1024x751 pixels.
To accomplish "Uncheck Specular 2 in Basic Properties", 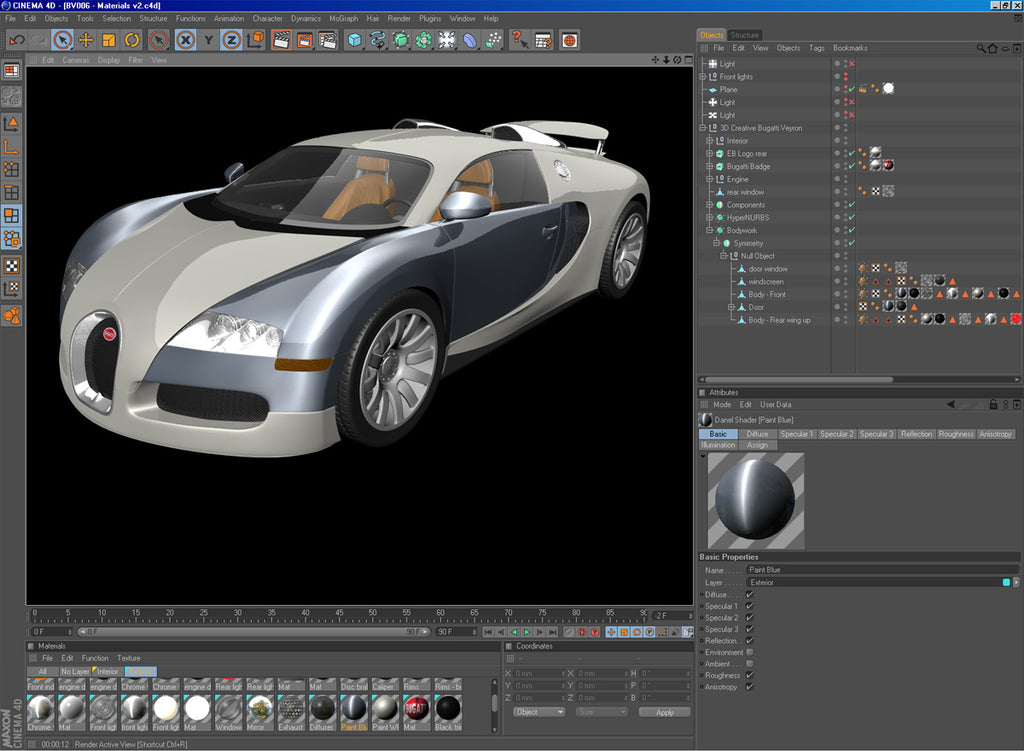I will point(749,617).
